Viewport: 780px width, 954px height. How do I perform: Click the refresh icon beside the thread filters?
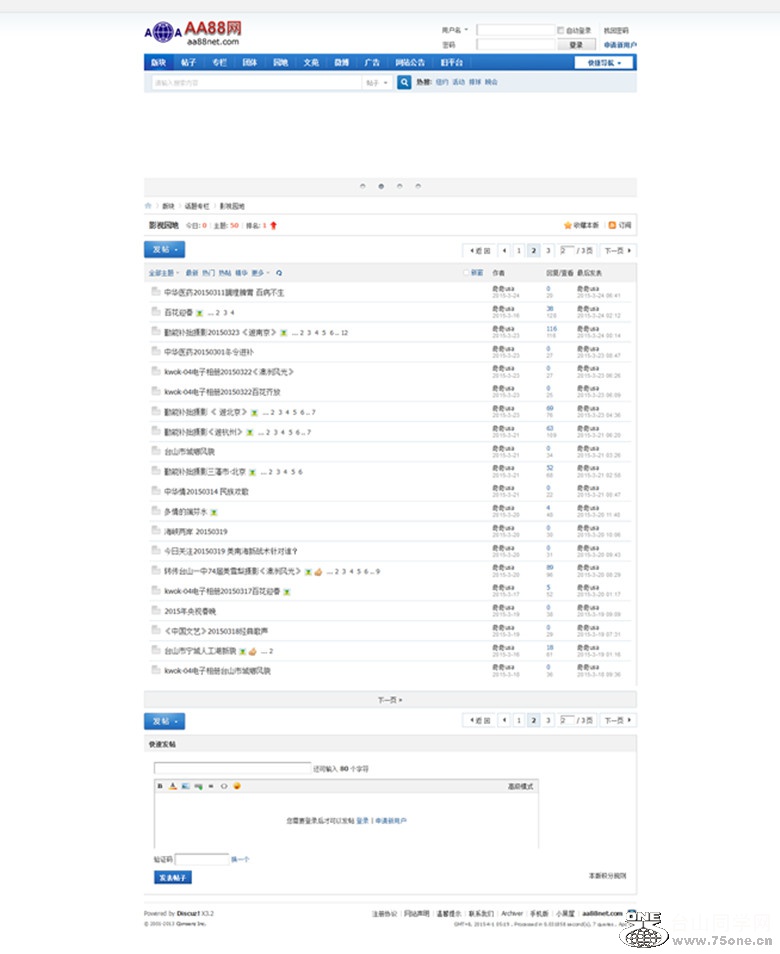[279, 272]
